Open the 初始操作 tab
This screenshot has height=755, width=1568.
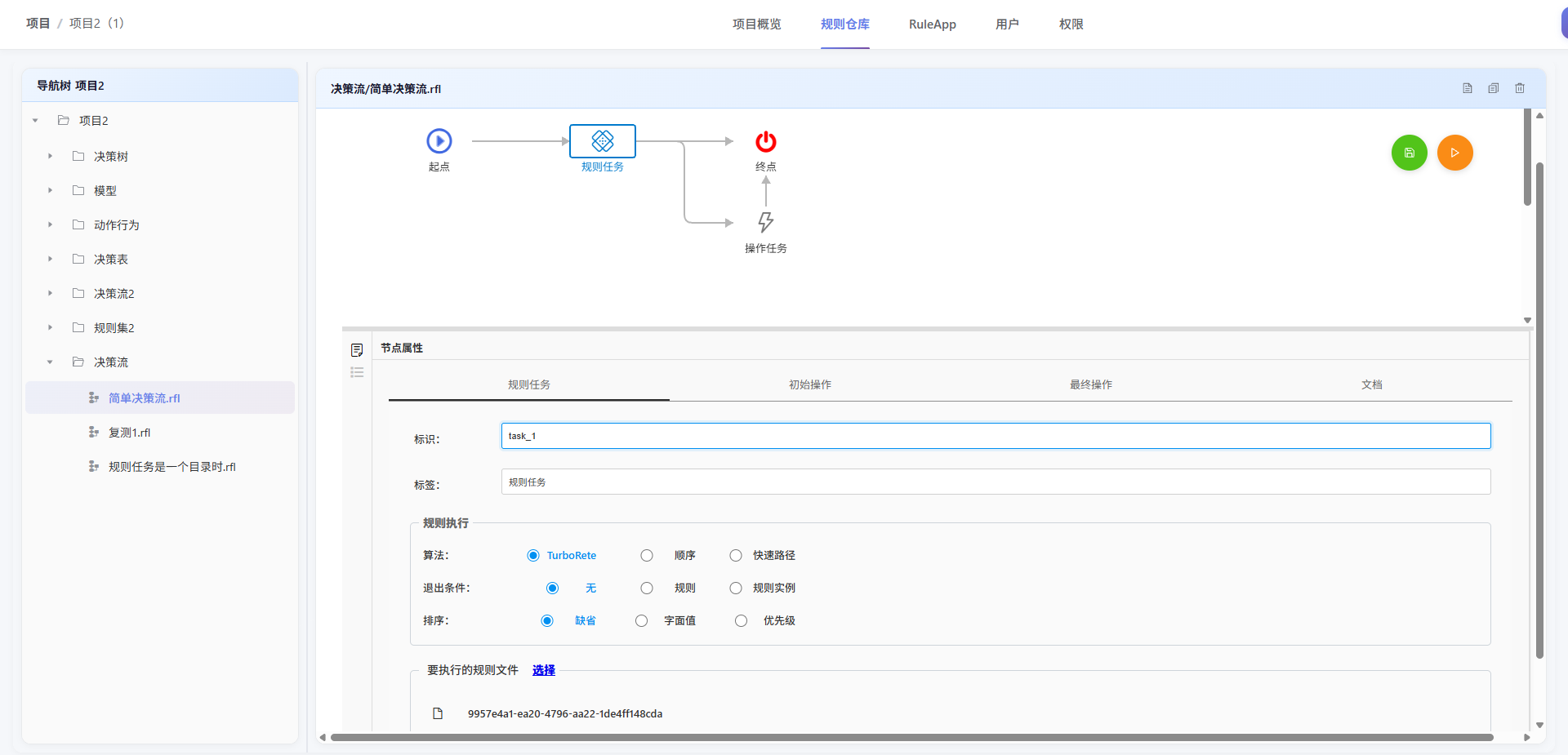tap(809, 384)
